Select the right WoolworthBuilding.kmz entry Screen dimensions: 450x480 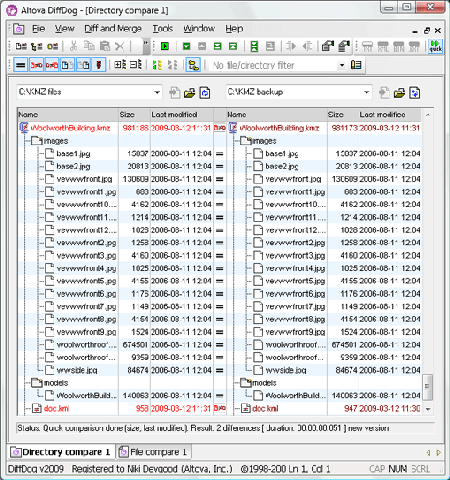279,128
